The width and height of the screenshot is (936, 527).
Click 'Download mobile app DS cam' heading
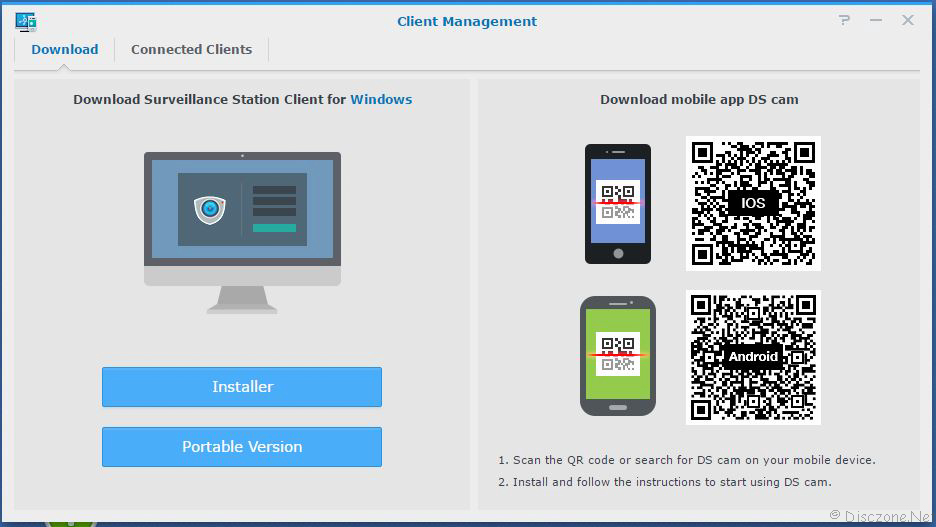coord(699,100)
